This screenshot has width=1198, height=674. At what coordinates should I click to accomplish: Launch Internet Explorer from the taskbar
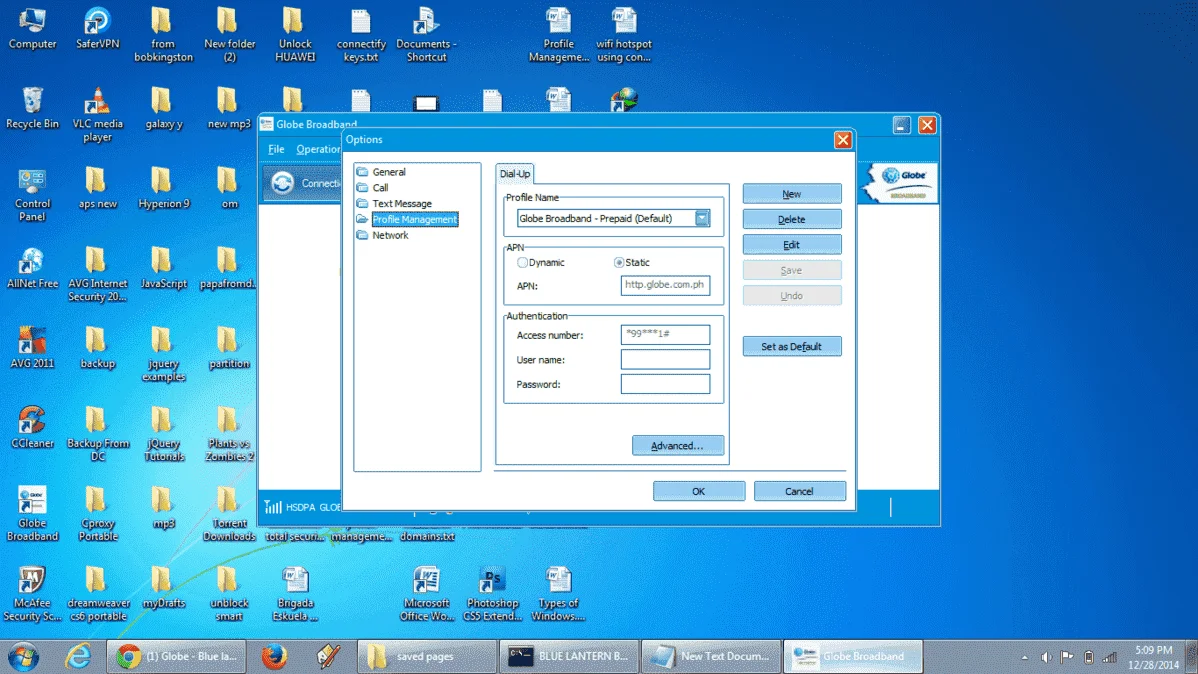78,656
